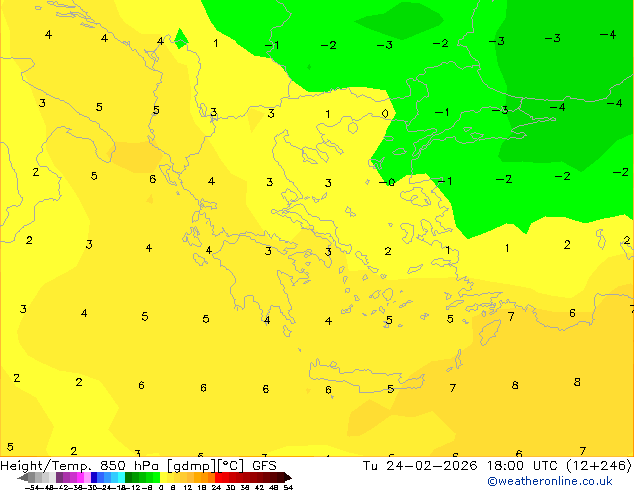Click the '0' value without minus sign on map
Viewport: 634px width, 490px height.
click(385, 114)
